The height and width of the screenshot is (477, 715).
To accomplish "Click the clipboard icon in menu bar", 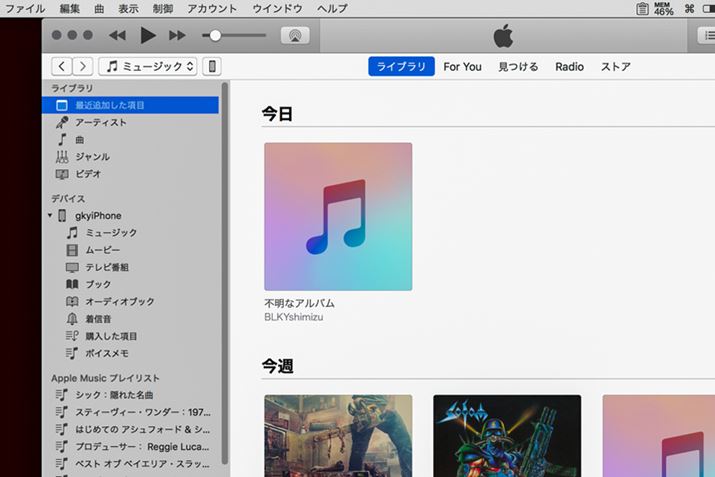I will 642,8.
